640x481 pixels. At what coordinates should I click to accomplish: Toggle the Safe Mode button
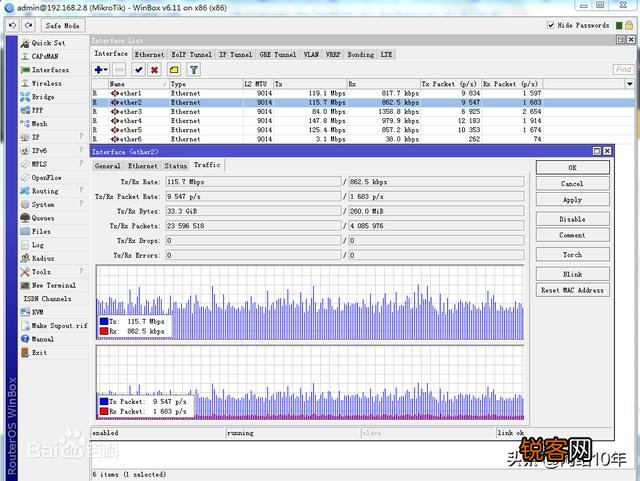coord(63,25)
